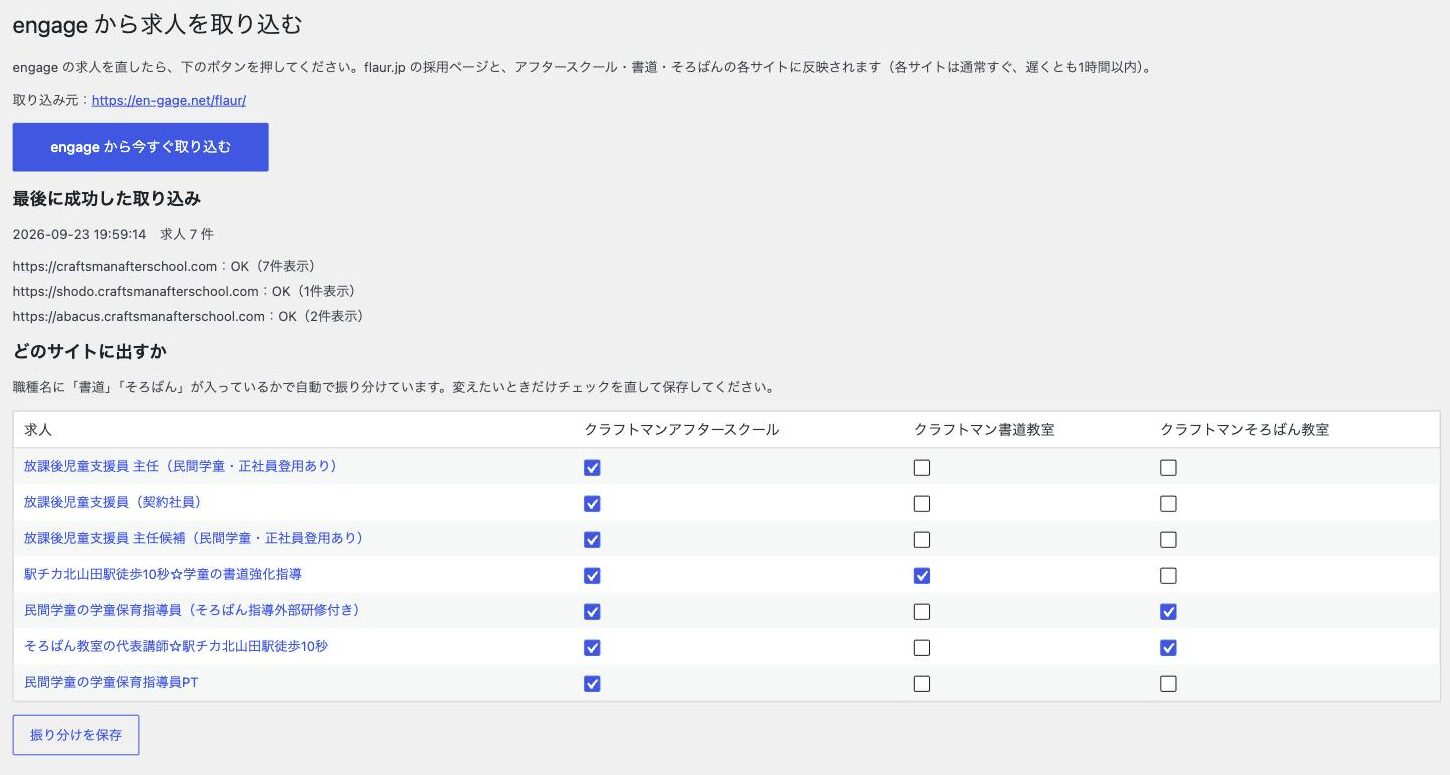The height and width of the screenshot is (775, 1450).
Task: Uncheck アフタースクール for 学童の書道強化指導 row
Action: tap(592, 576)
